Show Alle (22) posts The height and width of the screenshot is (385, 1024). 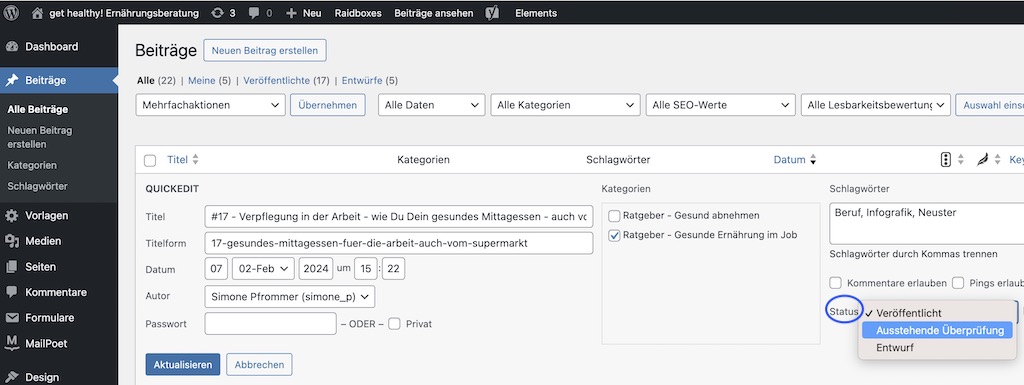[x=156, y=81]
